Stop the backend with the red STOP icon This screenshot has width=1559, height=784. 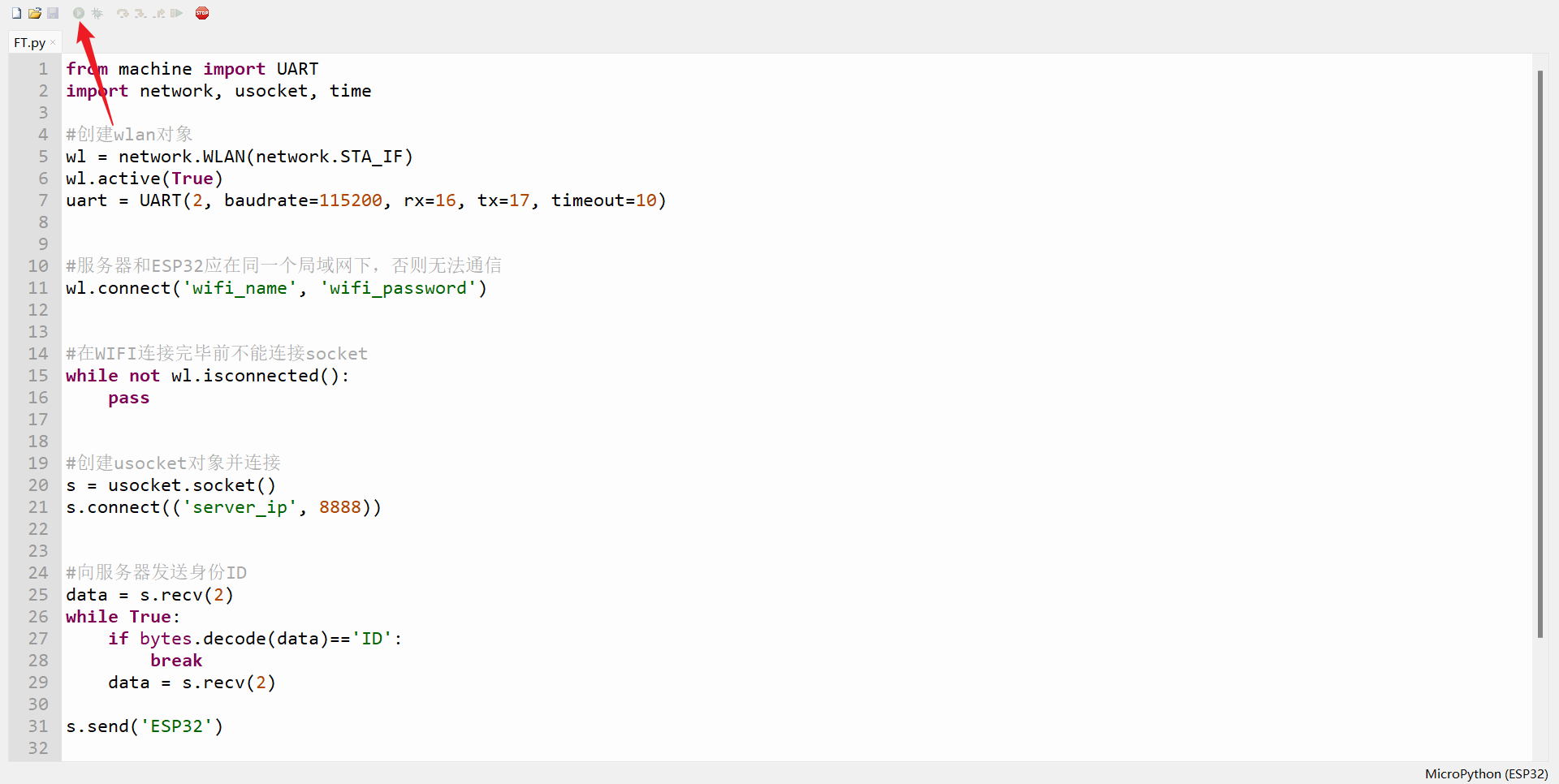pos(202,13)
